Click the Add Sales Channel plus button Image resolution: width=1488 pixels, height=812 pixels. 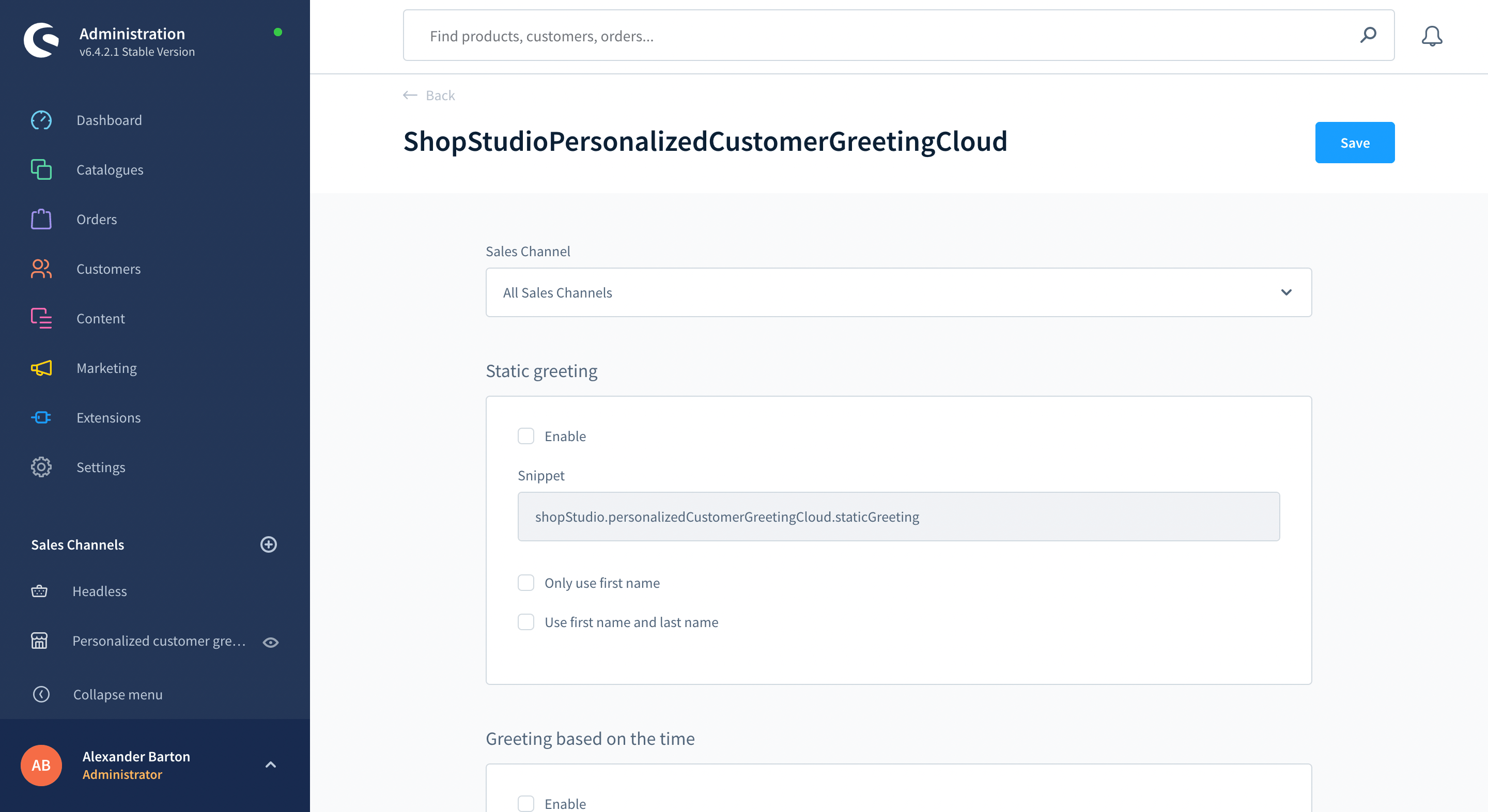pos(268,544)
